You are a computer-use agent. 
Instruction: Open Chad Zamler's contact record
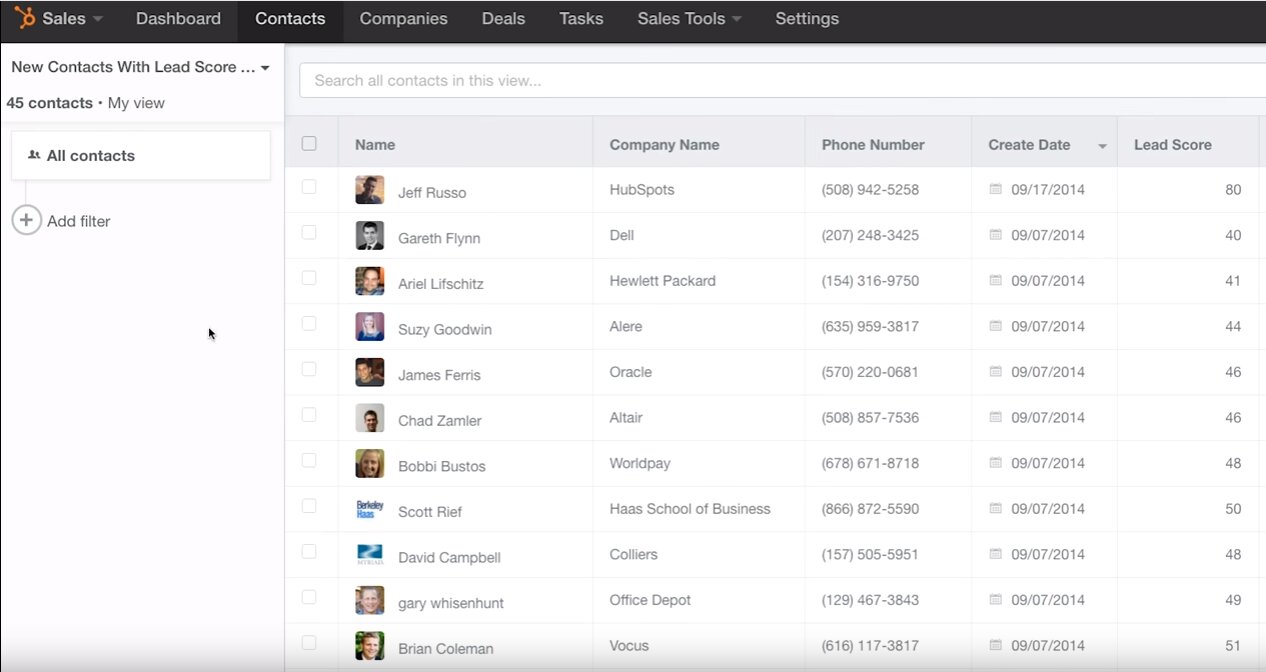[439, 421]
